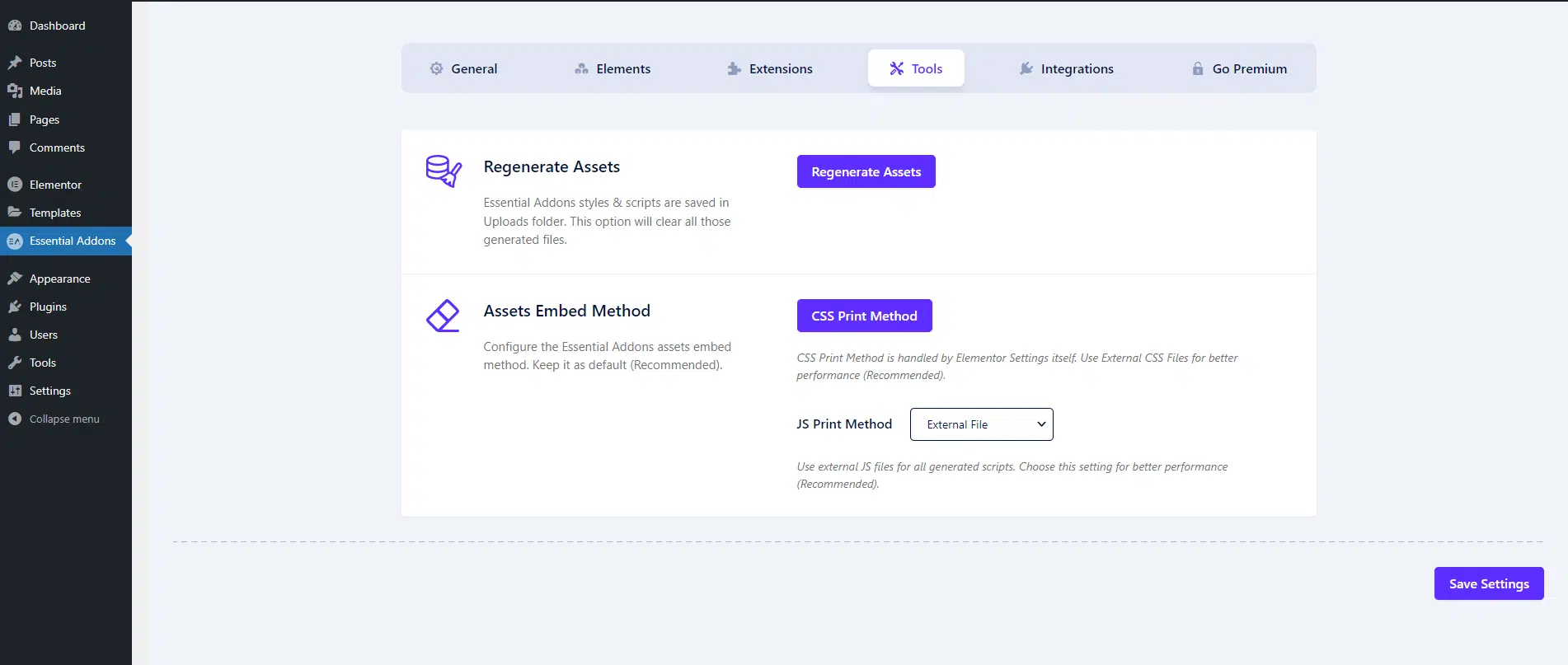Switch to the Elements tab
The height and width of the screenshot is (665, 1568).
click(x=613, y=68)
